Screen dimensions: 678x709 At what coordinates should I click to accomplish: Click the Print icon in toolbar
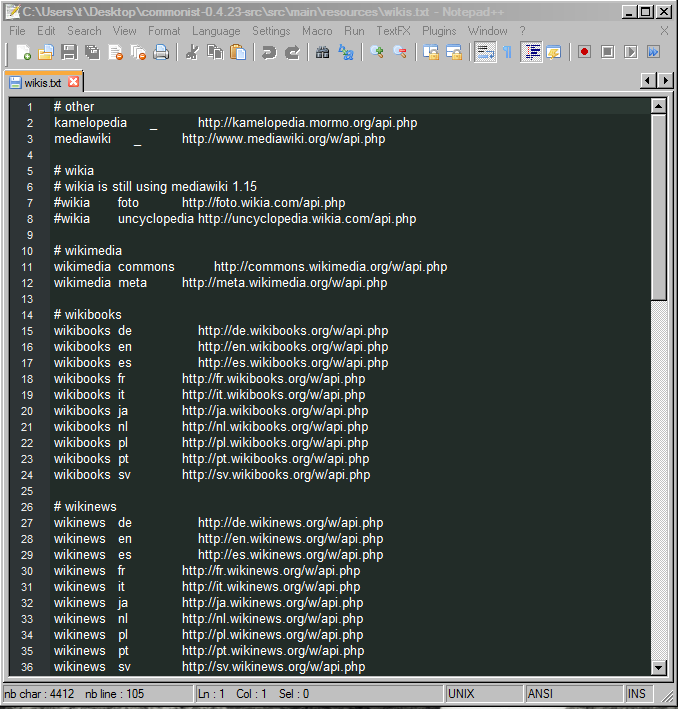161,53
